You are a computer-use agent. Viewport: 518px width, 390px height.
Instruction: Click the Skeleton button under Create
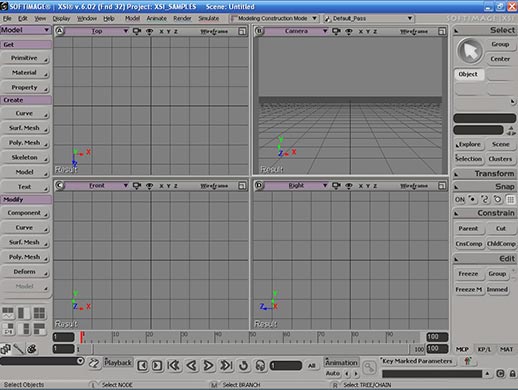(x=26, y=158)
